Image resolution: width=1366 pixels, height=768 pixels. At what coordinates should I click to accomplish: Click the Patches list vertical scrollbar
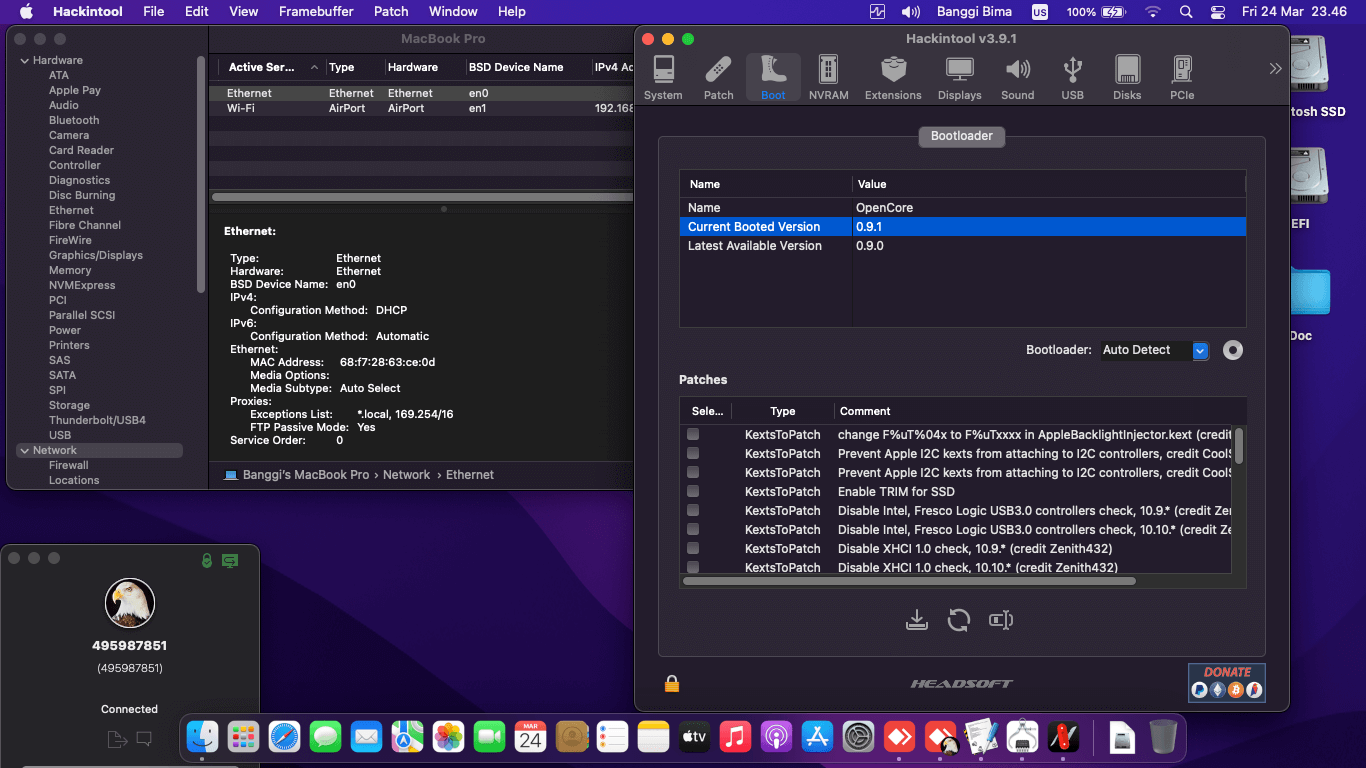(x=1239, y=446)
